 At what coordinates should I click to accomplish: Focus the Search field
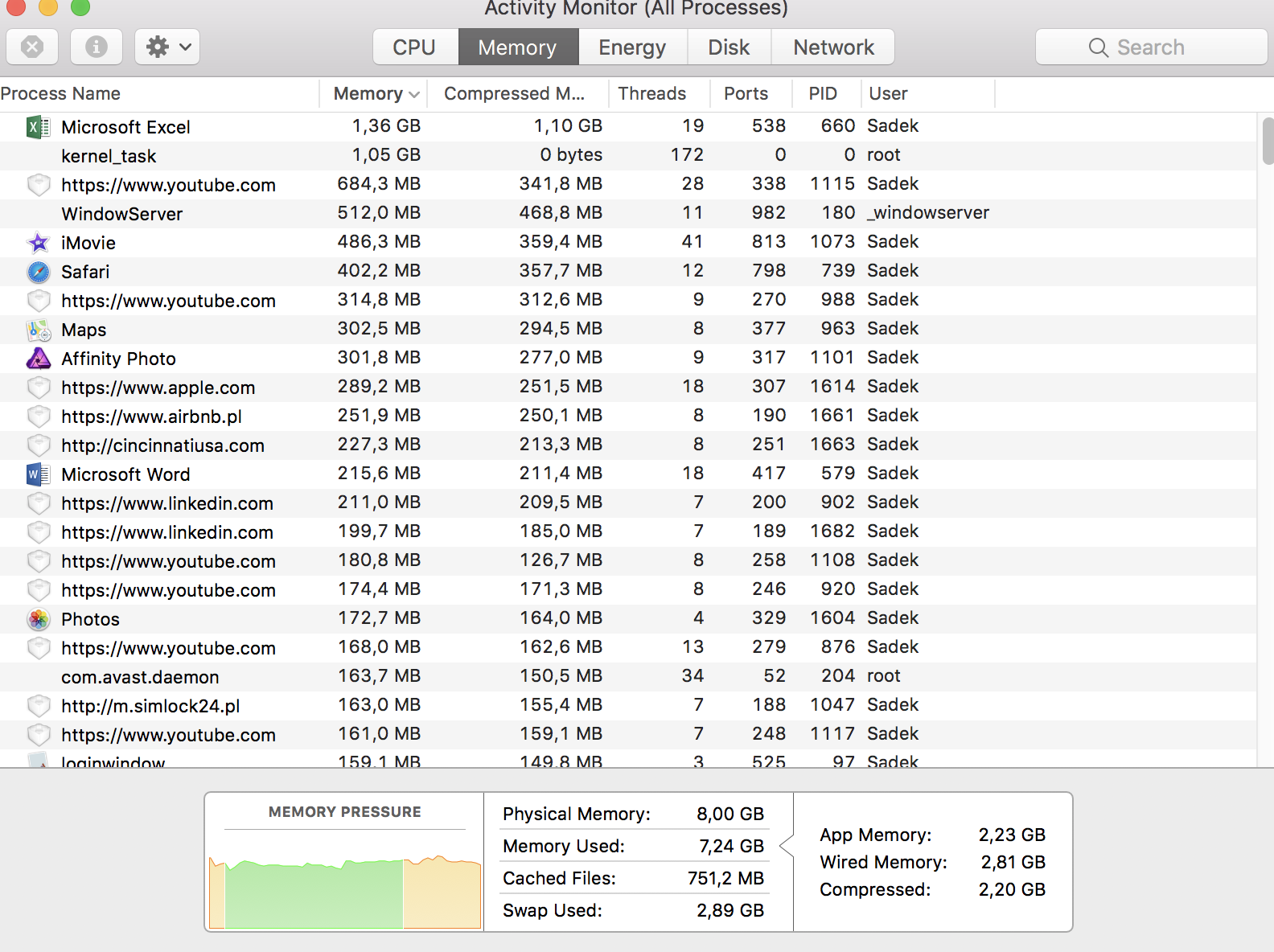(1151, 47)
